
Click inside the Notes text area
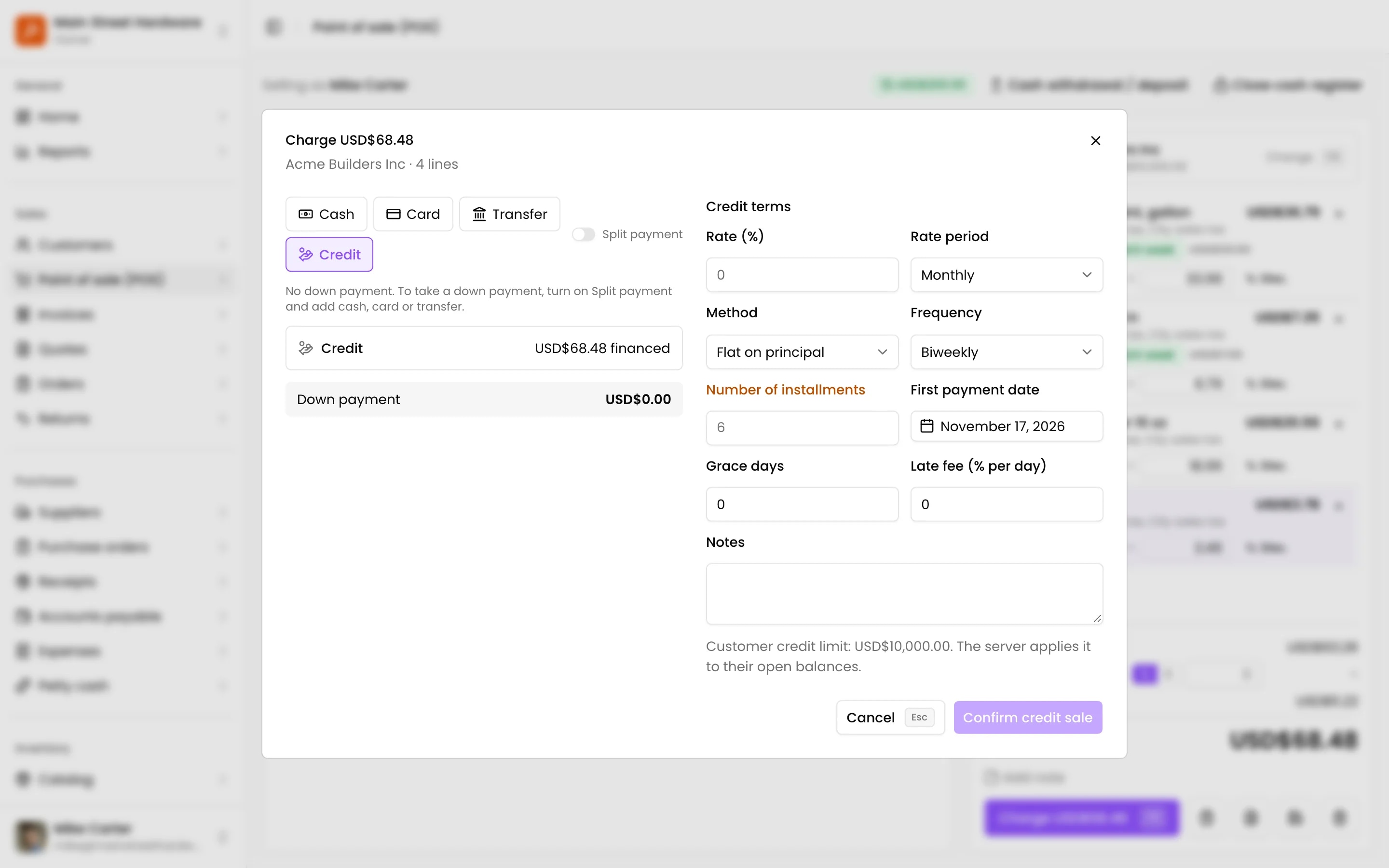coord(904,594)
